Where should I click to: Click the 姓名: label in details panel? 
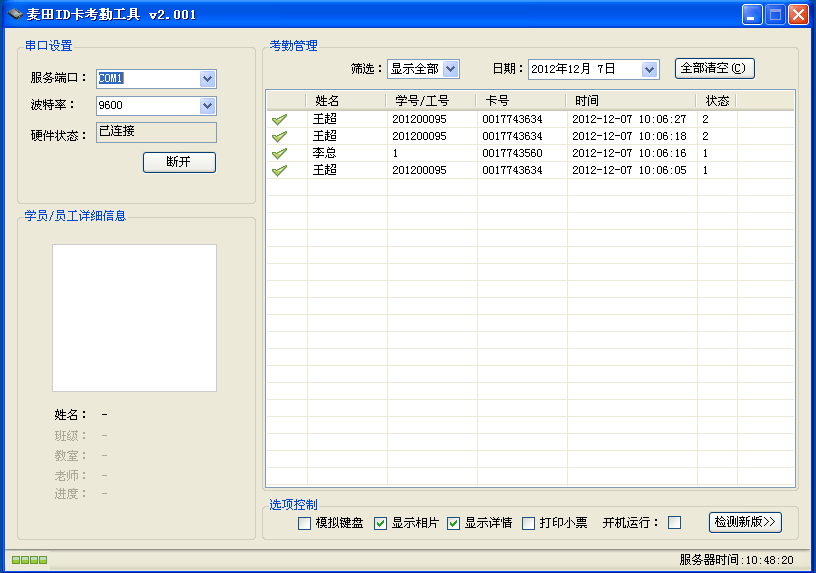pos(70,415)
